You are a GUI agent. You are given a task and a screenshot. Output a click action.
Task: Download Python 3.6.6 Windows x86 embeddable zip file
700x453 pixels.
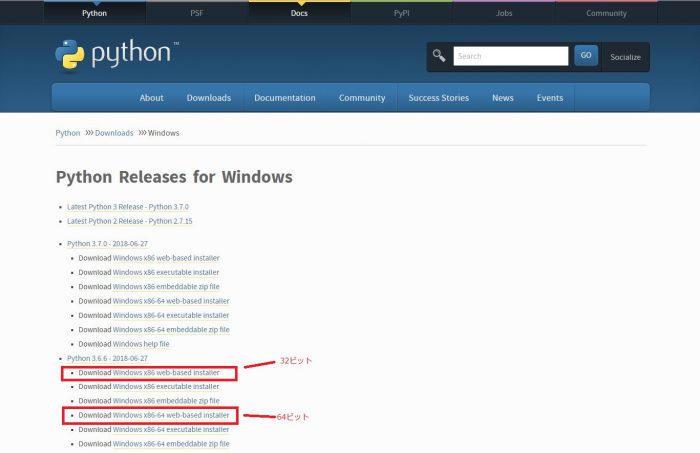[166, 401]
